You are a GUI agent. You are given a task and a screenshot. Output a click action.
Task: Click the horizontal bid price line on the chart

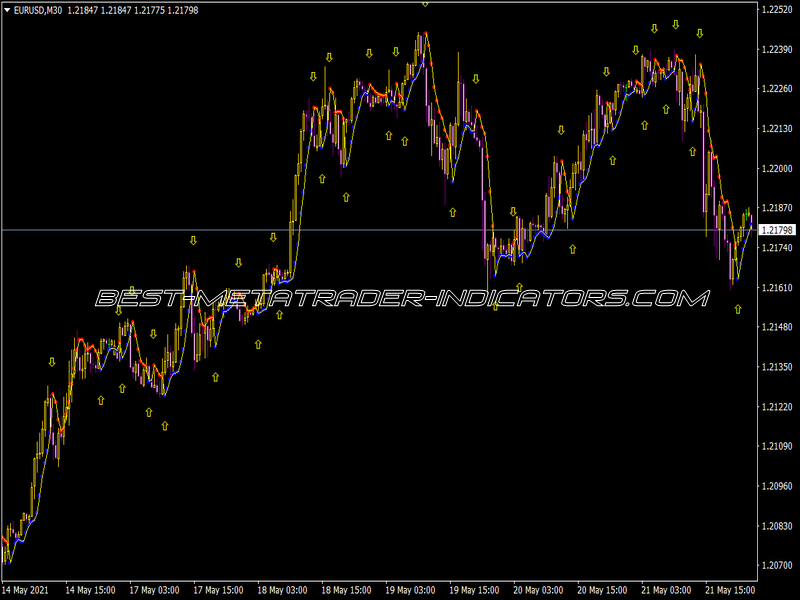click(380, 230)
